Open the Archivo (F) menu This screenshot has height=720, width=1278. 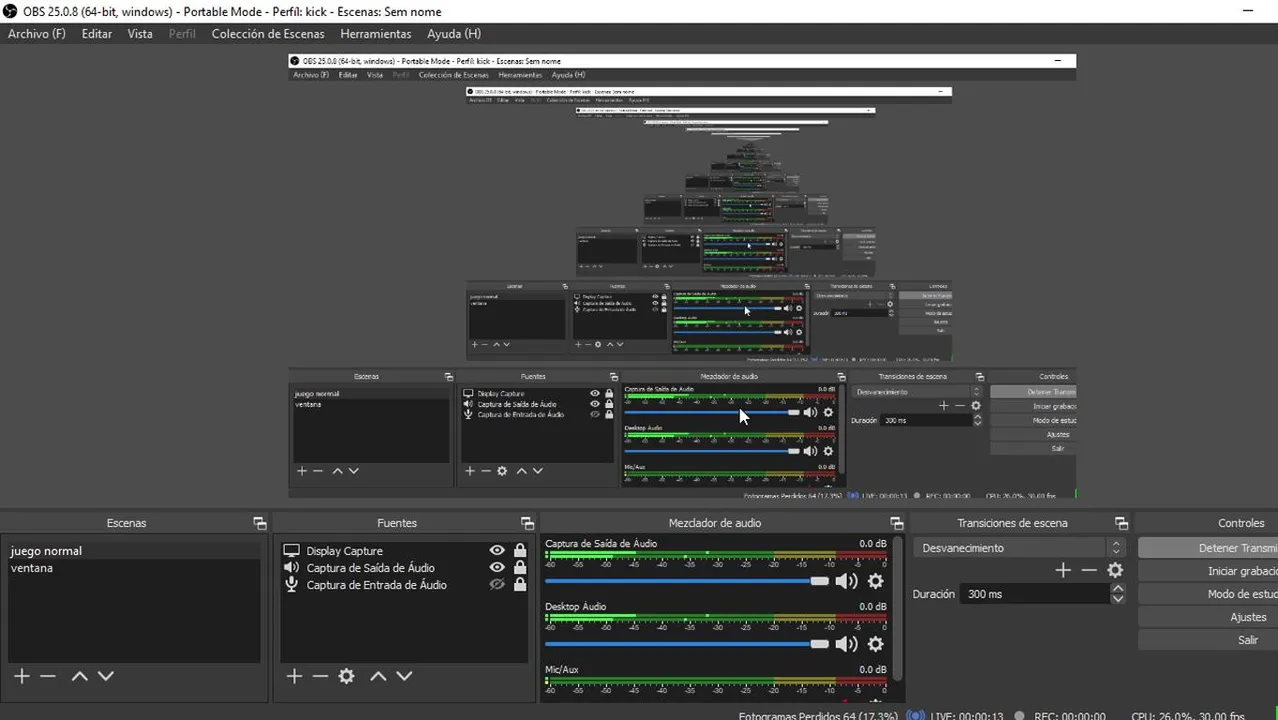click(37, 34)
